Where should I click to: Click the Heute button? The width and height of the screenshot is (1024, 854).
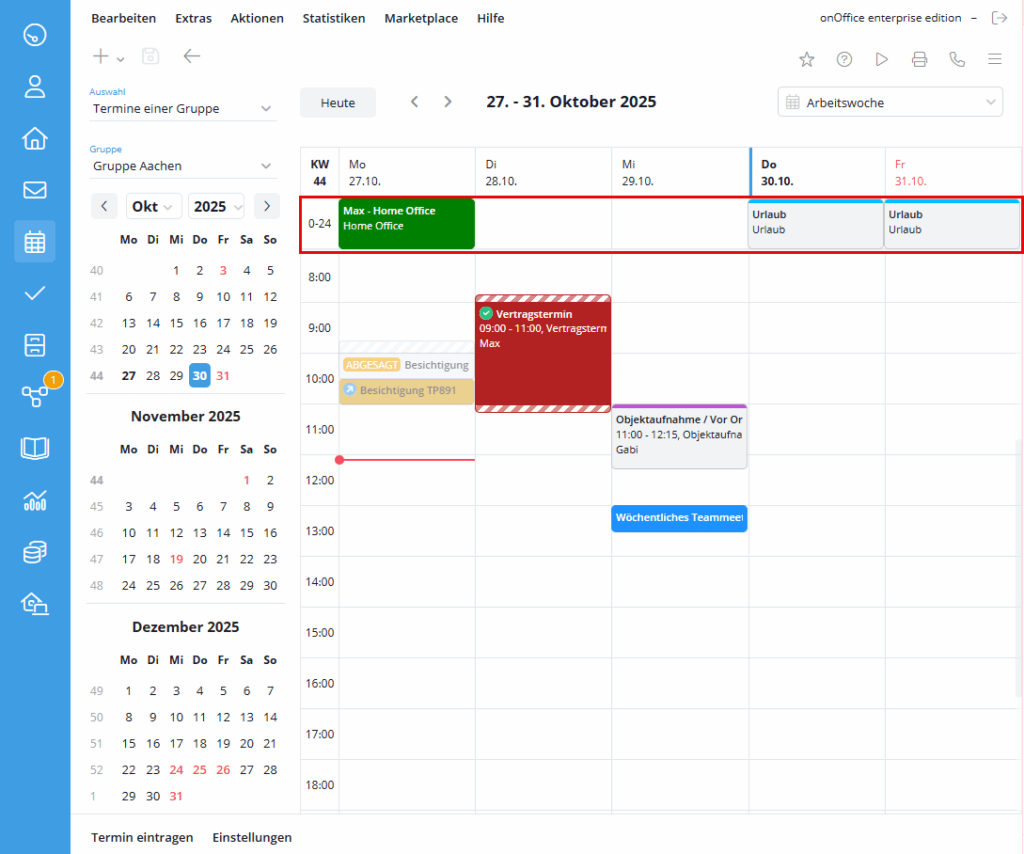coord(337,101)
